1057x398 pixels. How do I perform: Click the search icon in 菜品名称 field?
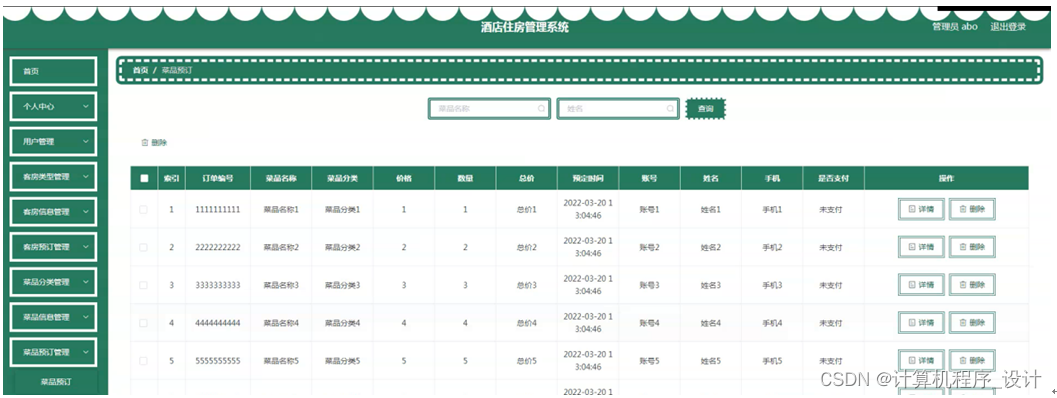point(541,109)
